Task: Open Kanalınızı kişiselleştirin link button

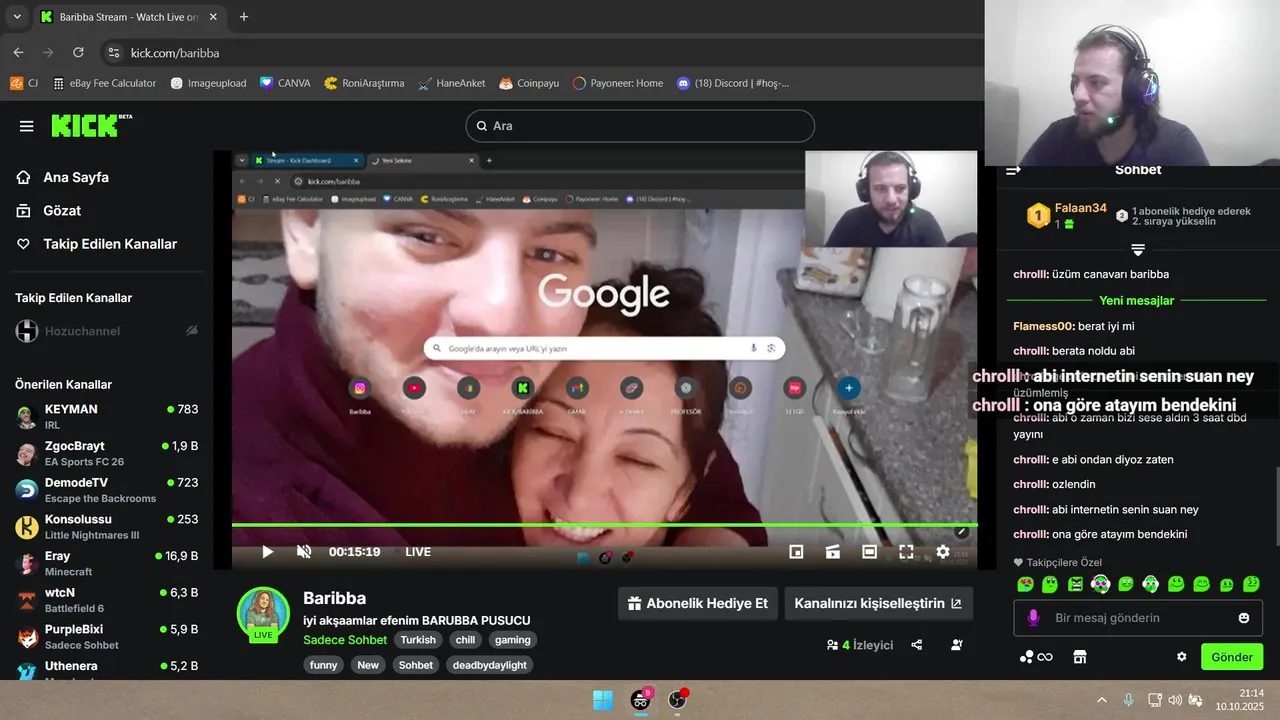Action: 878,603
